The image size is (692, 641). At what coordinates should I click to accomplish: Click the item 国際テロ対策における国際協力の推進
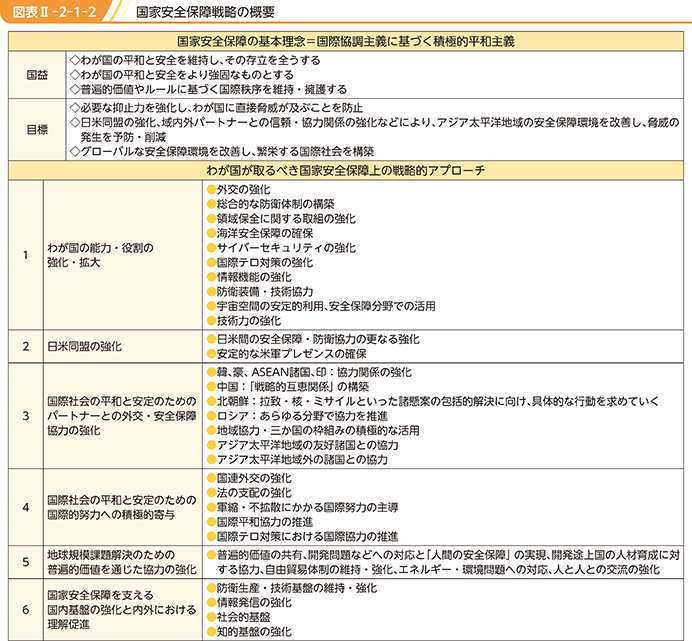coord(302,536)
